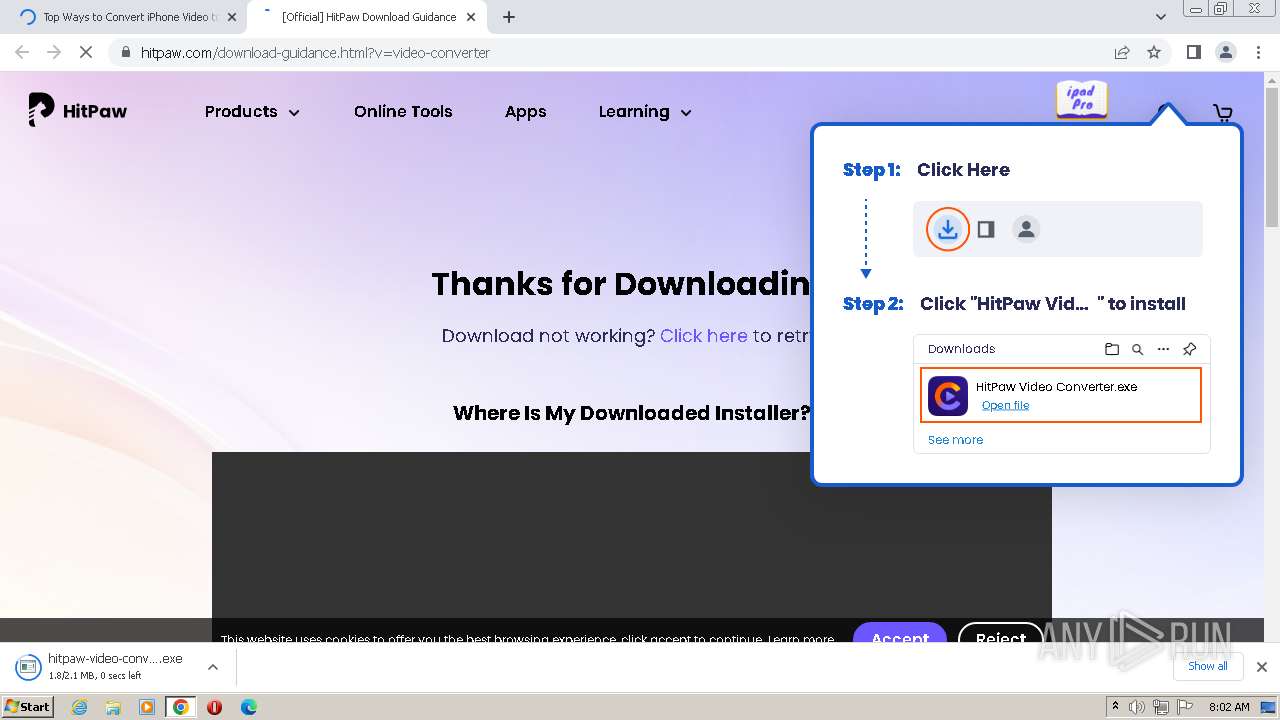The height and width of the screenshot is (720, 1280).
Task: Open Internet Explorer from taskbar
Action: [x=80, y=706]
